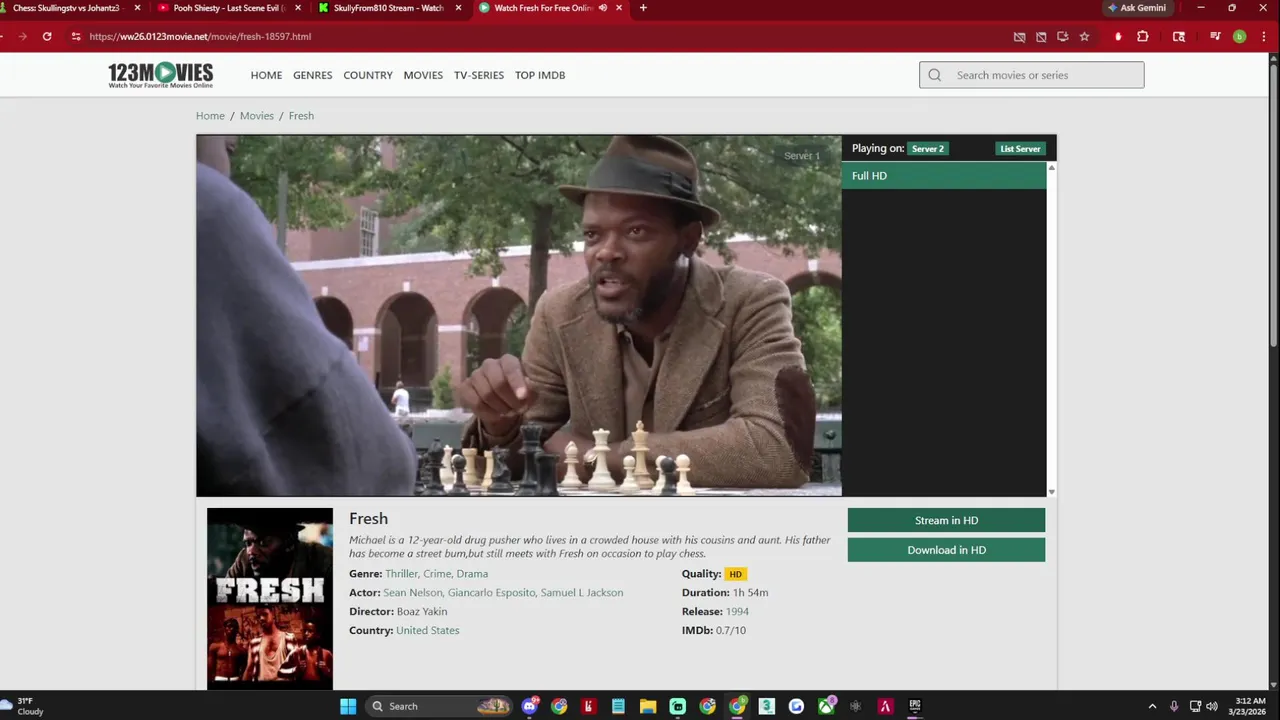Go to HOME in the navigation
This screenshot has width=1280, height=720.
[x=266, y=75]
